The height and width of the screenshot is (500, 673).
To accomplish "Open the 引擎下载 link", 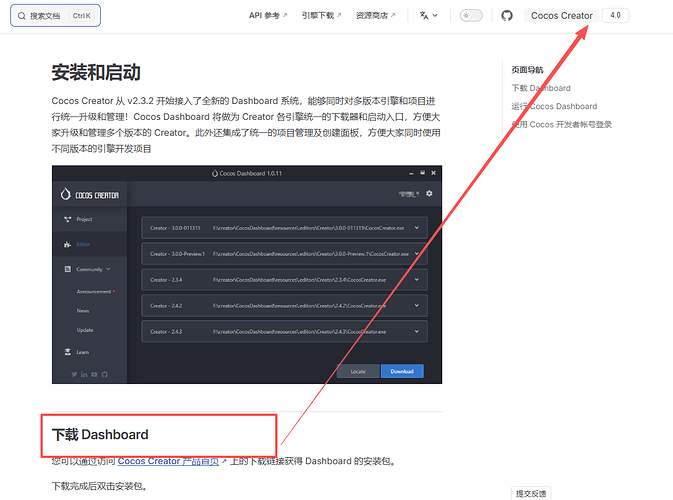I will click(321, 15).
